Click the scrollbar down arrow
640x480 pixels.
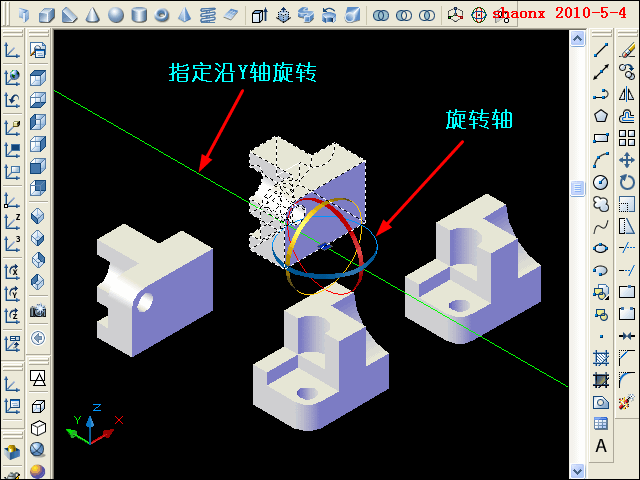tap(576, 469)
